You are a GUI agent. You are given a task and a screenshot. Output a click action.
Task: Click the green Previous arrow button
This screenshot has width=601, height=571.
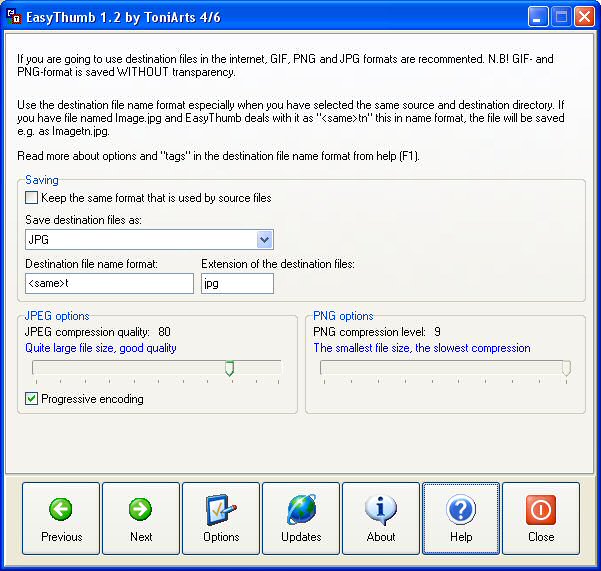coord(61,518)
